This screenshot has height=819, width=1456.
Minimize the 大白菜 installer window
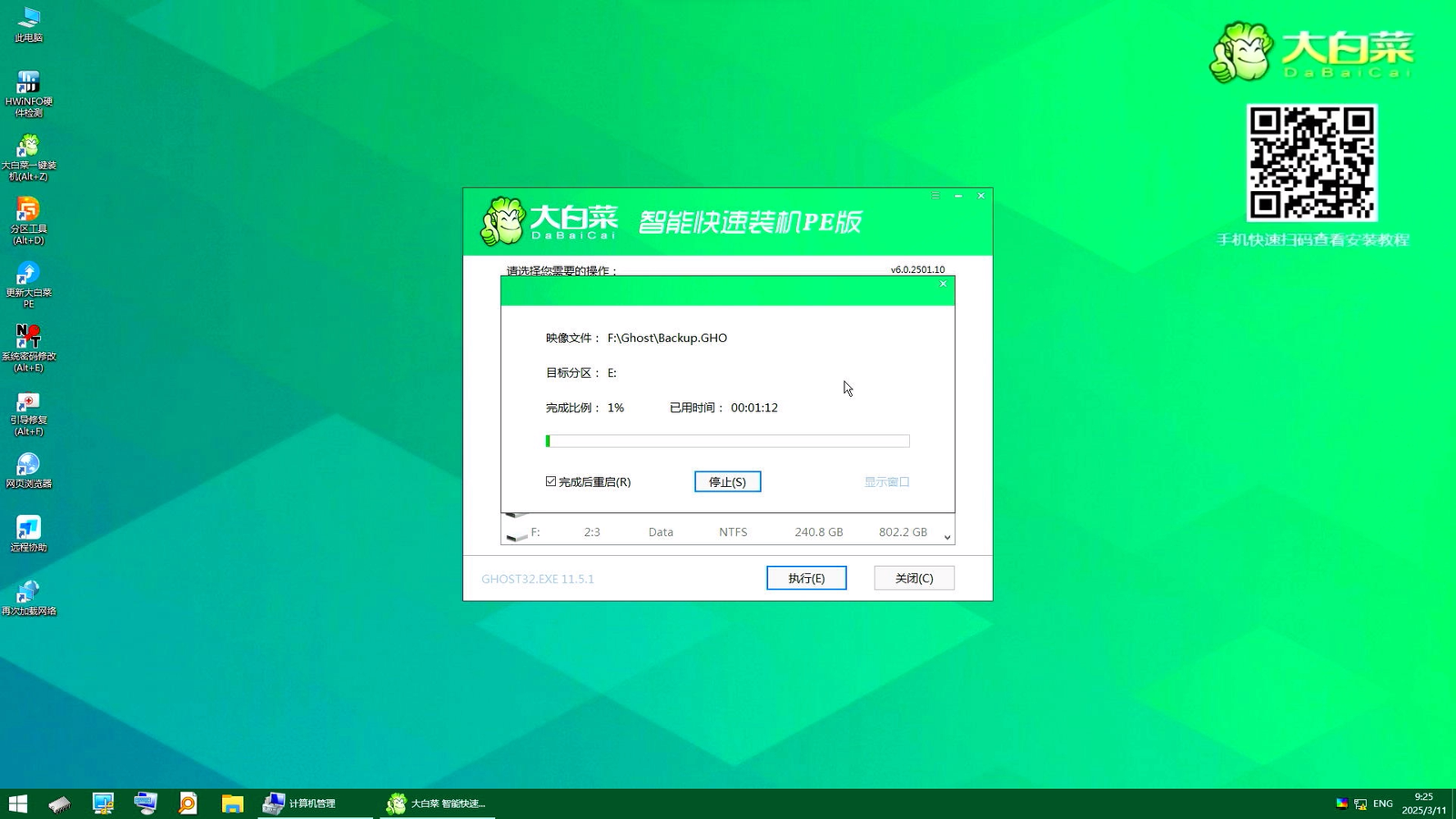click(958, 196)
